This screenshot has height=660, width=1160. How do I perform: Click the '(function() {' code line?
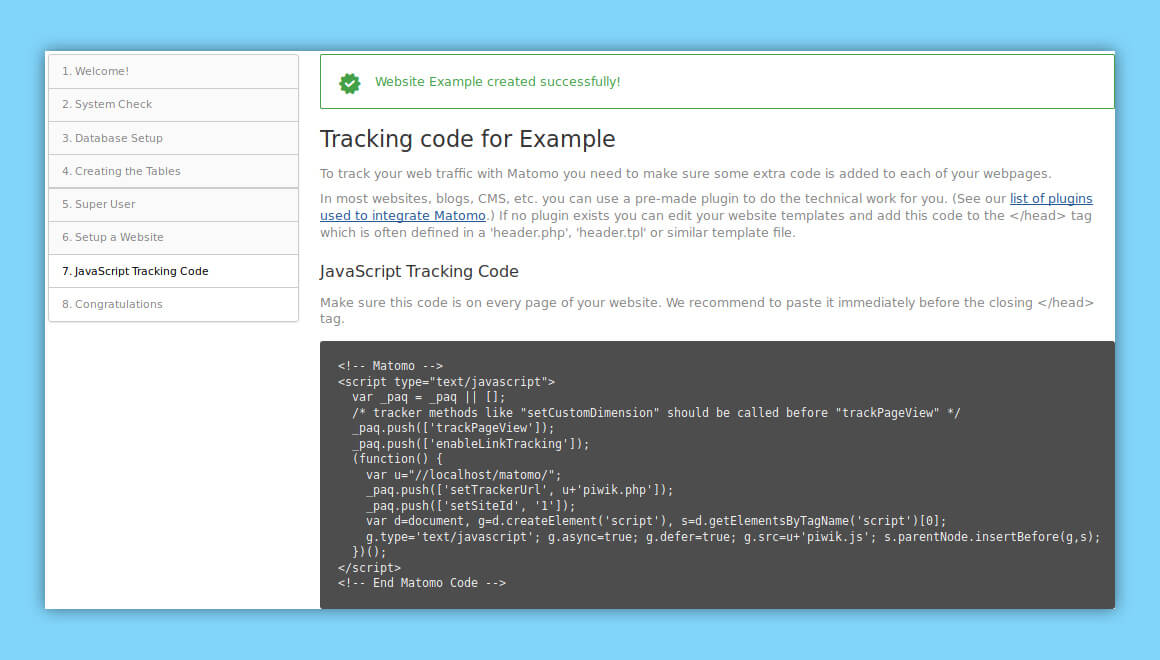coord(397,459)
